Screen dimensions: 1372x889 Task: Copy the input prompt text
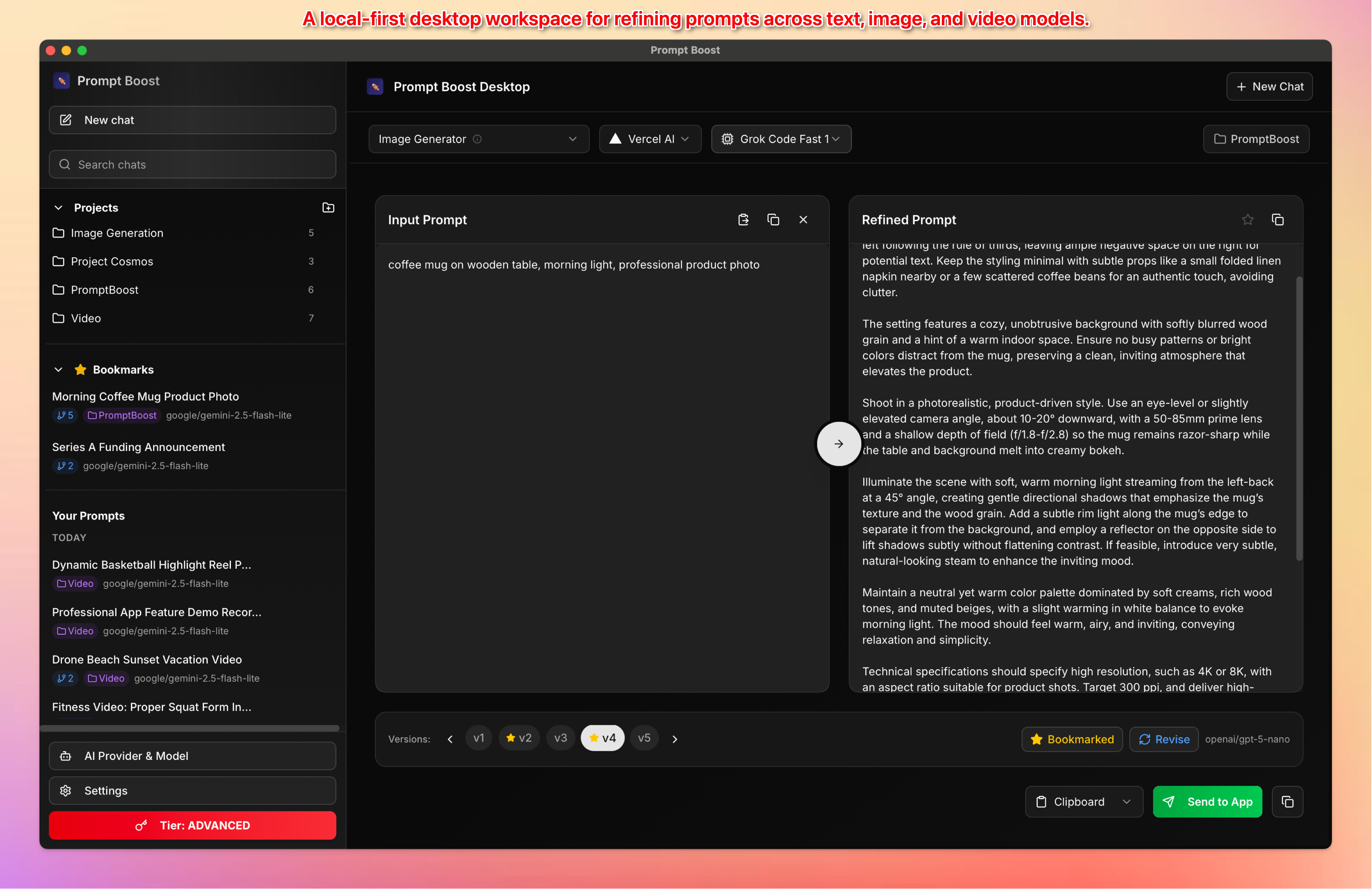(x=773, y=220)
